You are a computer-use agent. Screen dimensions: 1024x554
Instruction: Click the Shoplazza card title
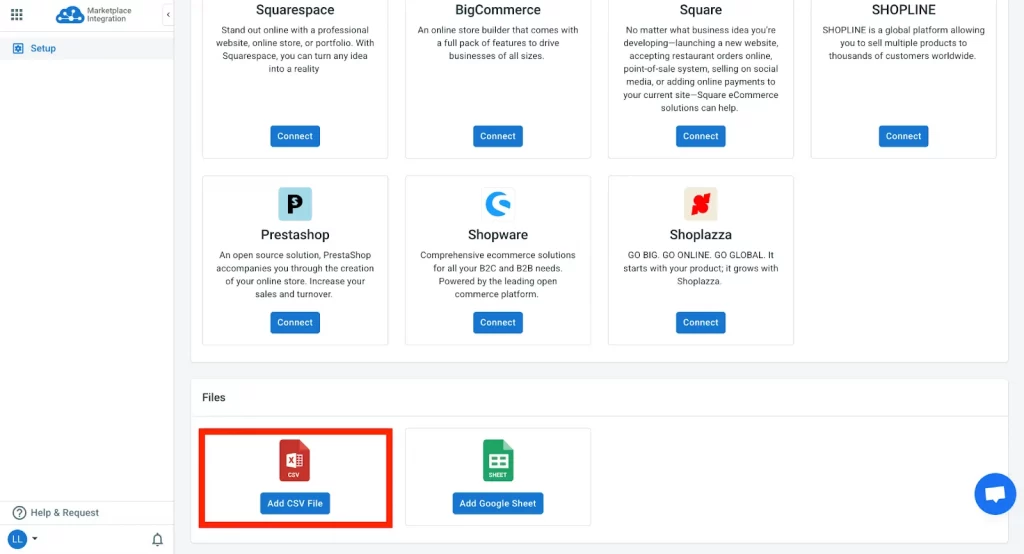(x=701, y=235)
